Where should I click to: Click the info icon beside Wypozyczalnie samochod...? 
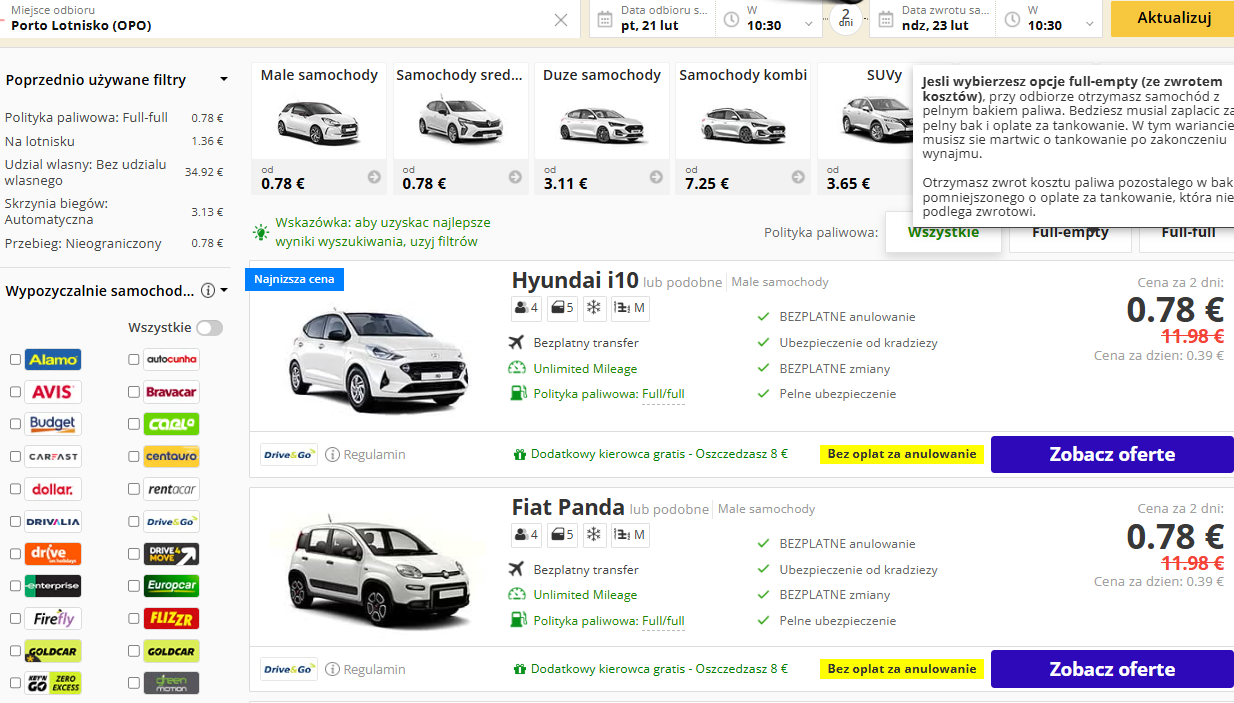(208, 291)
